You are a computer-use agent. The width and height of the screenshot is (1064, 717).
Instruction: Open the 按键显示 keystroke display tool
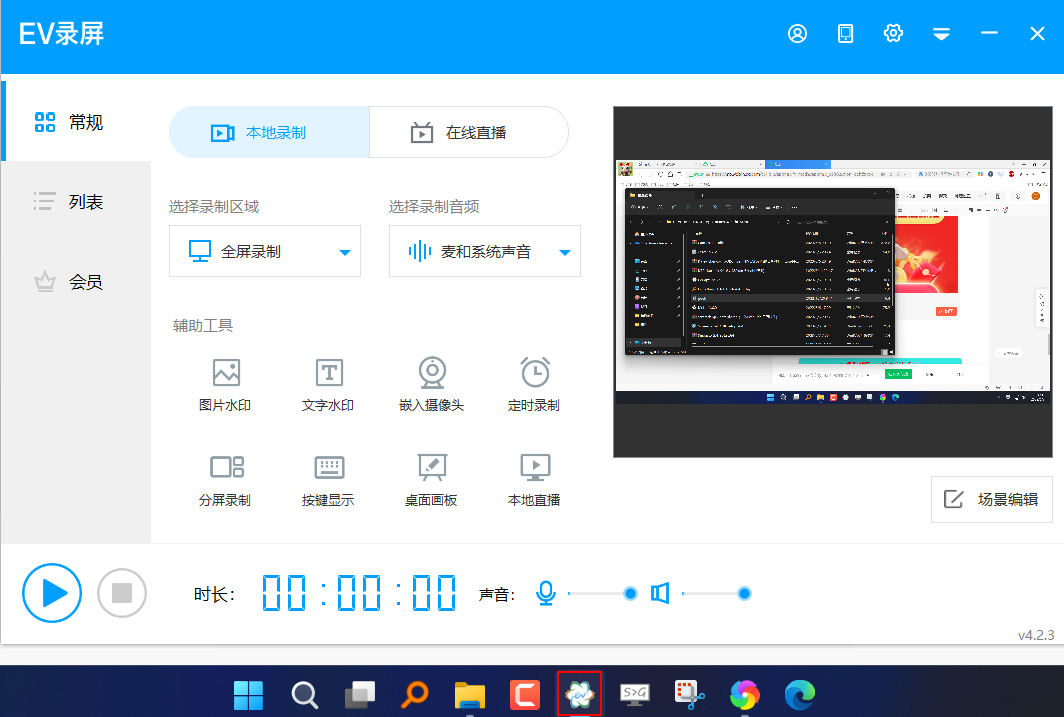(x=328, y=480)
